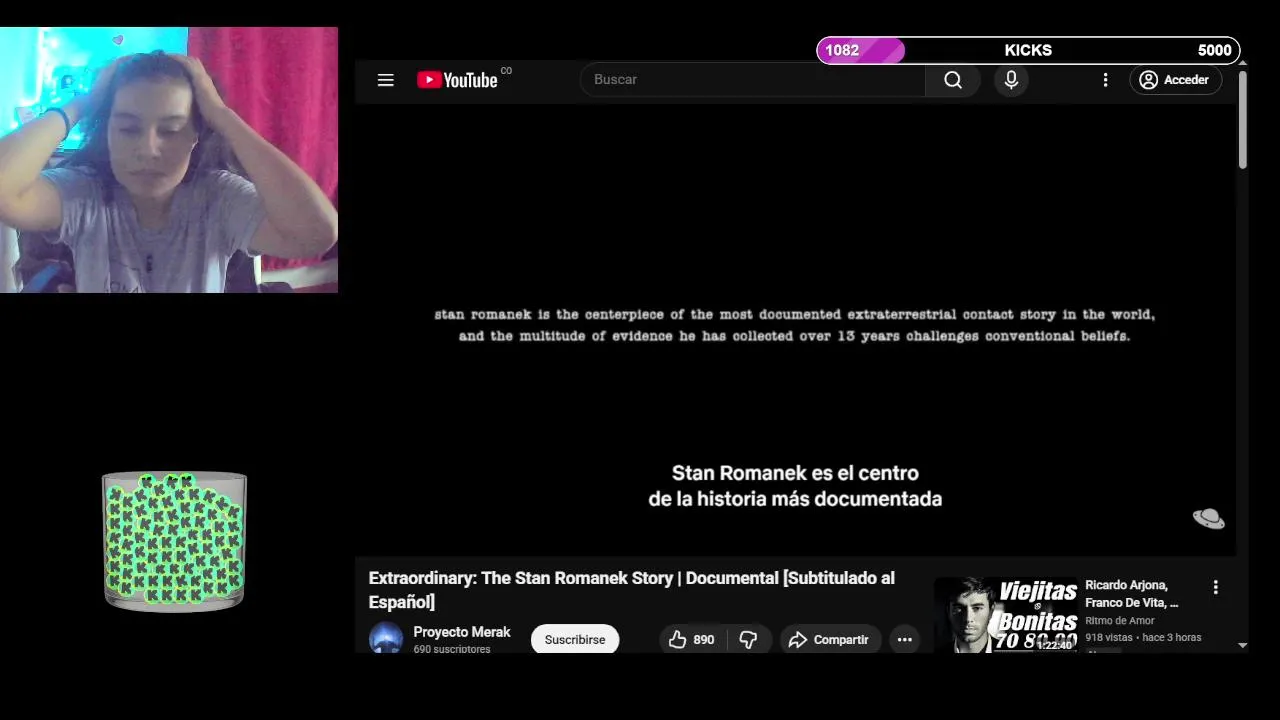Click the Acceder sign-in button
The image size is (1280, 720).
point(1175,80)
